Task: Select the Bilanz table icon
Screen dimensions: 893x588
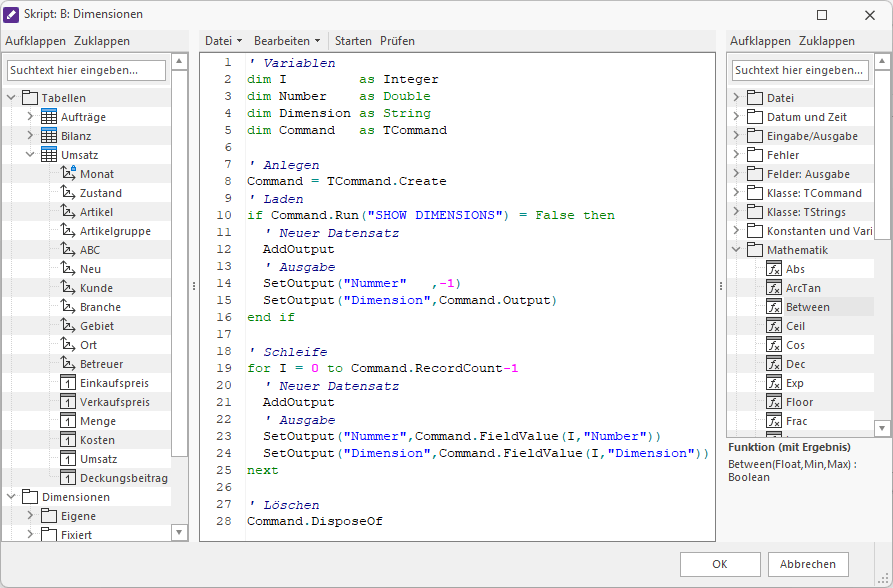Action: (49, 136)
